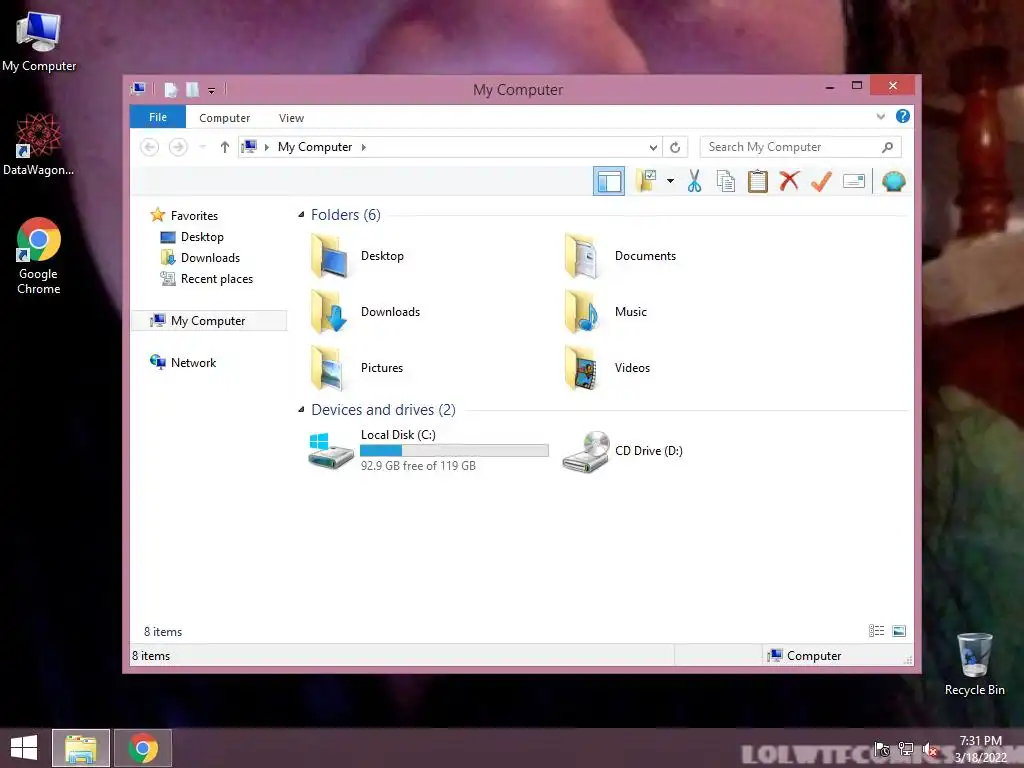Open the window system menu icon
Image resolution: width=1024 pixels, height=768 pixels.
pyautogui.click(x=138, y=89)
